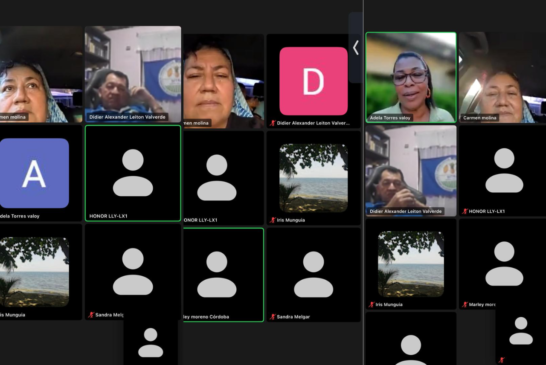546x365 pixels.
Task: Select the Sandra Melgar silhouette tile beside Córdoba tile
Action: [x=313, y=275]
